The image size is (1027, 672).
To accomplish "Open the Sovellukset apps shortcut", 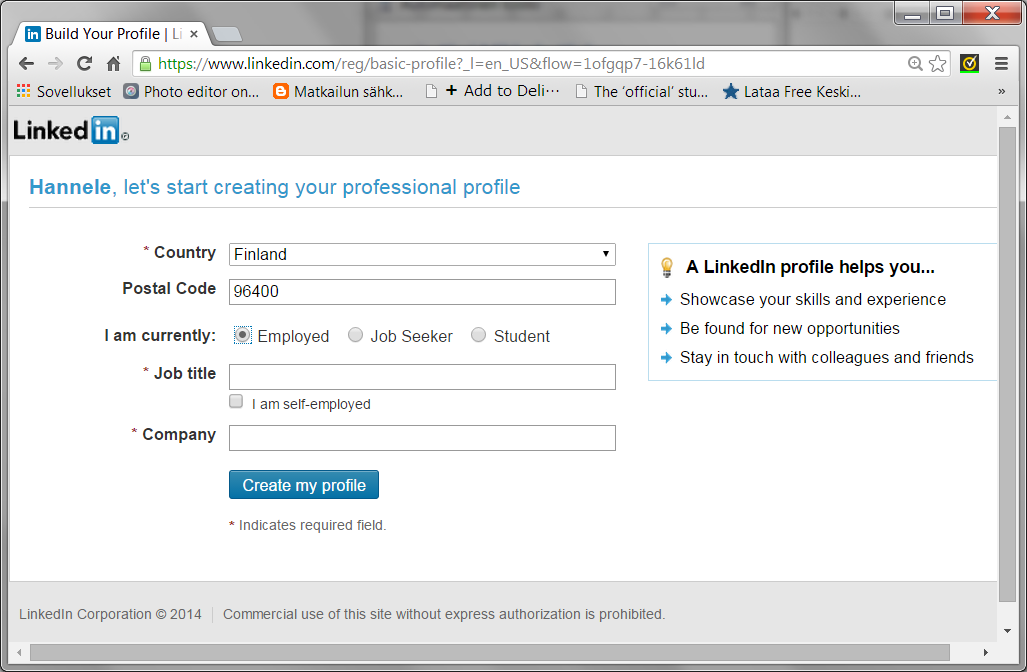I will pos(64,92).
